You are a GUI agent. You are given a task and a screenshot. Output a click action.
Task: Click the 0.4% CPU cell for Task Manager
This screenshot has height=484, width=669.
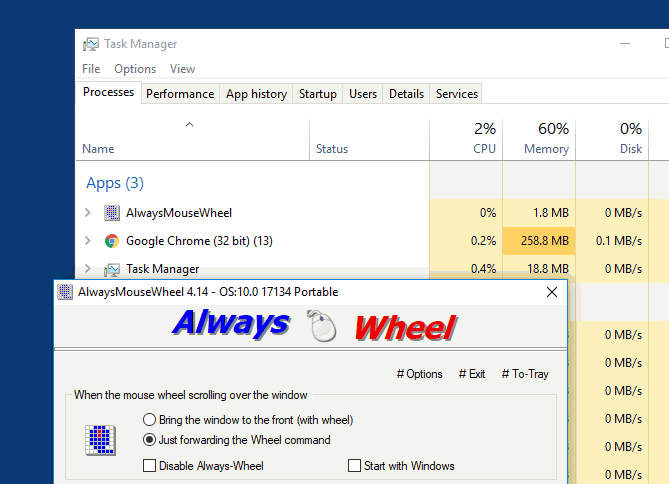pos(466,268)
